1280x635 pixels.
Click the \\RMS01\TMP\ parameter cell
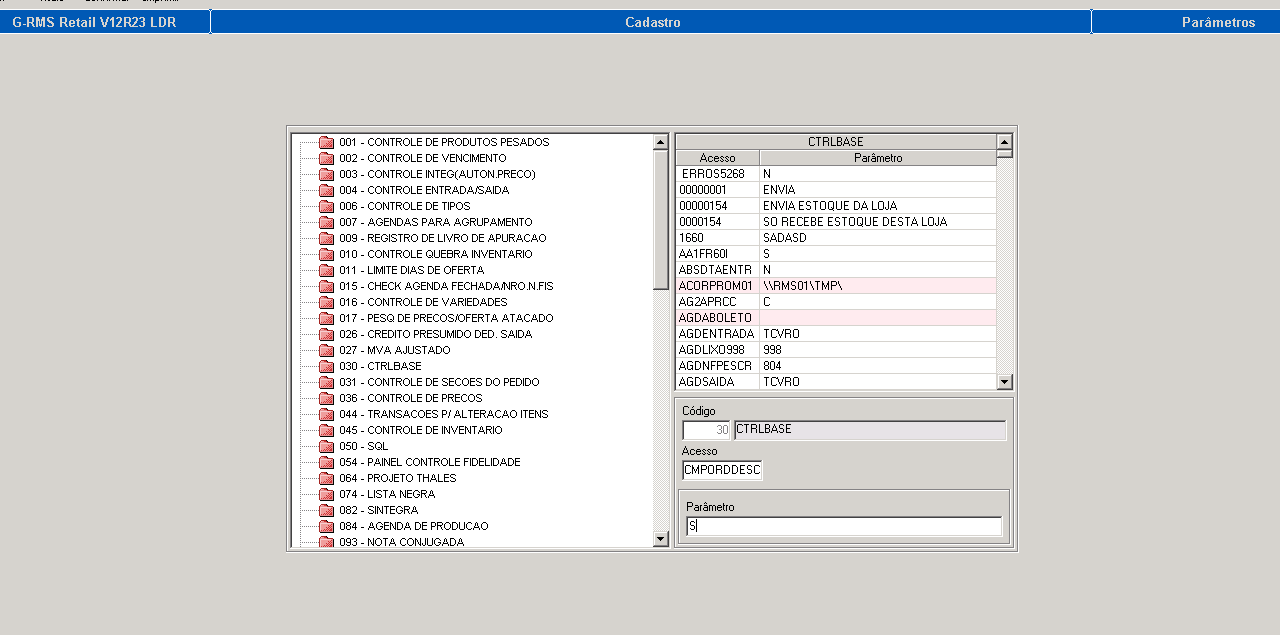tap(878, 286)
